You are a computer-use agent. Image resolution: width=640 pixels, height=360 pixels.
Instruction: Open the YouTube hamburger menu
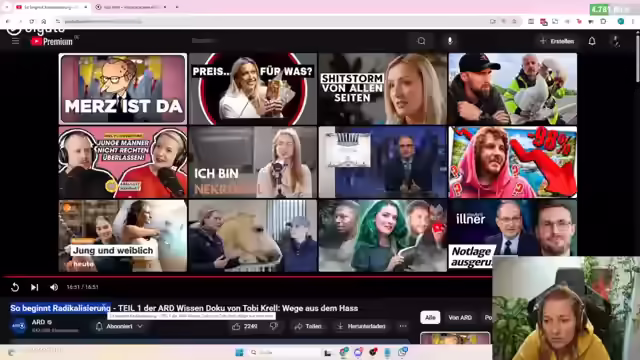pyautogui.click(x=16, y=41)
